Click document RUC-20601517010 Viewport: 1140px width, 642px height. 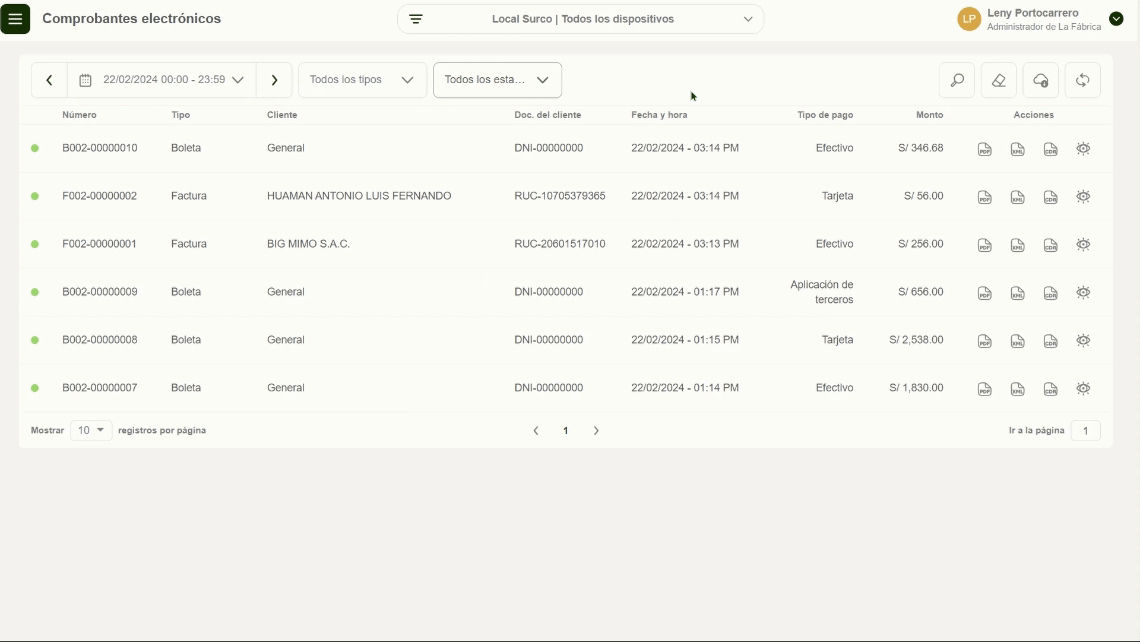tap(560, 244)
